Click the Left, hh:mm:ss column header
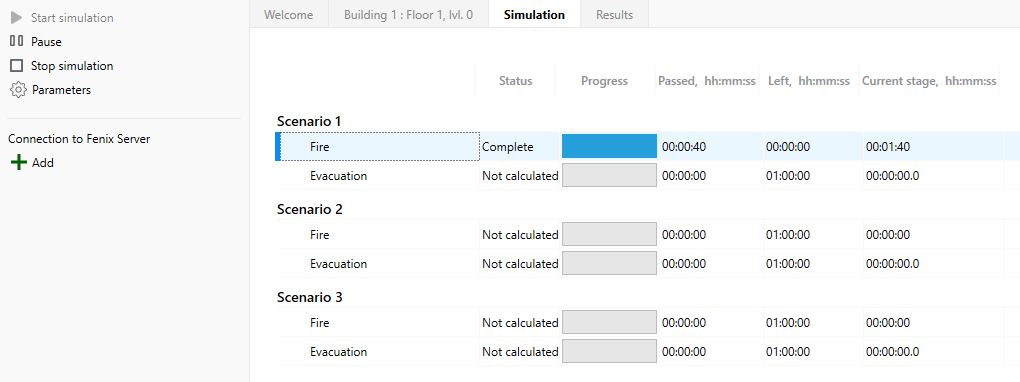The height and width of the screenshot is (382, 1020). tap(809, 81)
